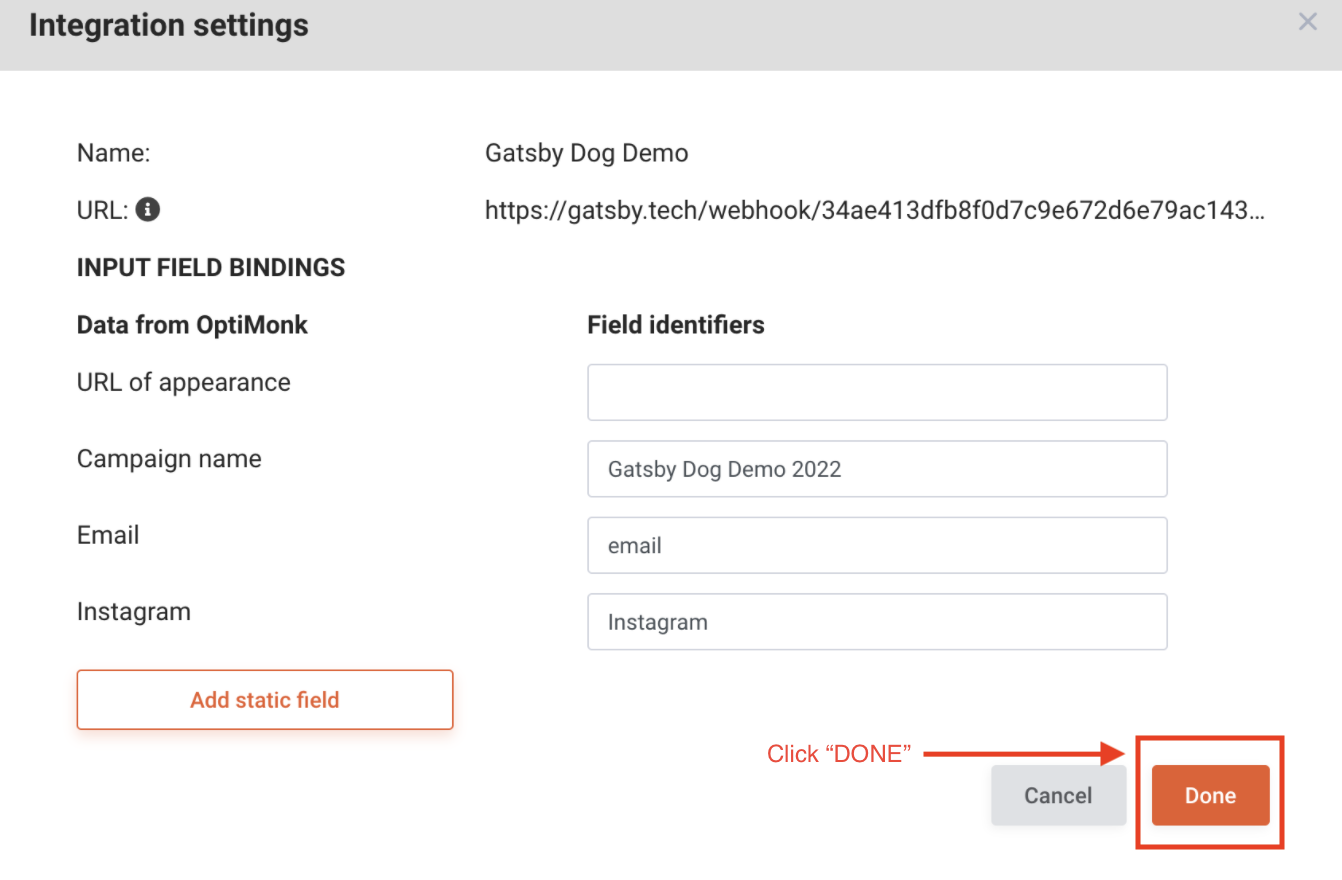The image size is (1342, 880).
Task: Add a static field
Action: (265, 700)
